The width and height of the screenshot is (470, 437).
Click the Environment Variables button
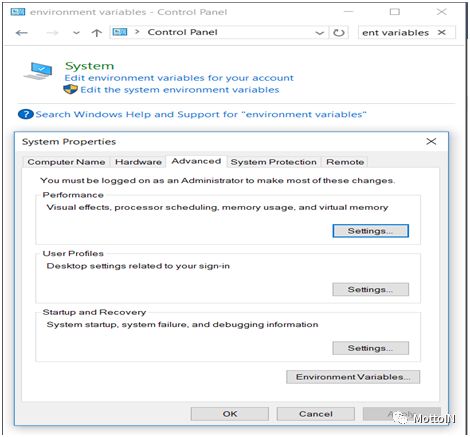click(353, 377)
